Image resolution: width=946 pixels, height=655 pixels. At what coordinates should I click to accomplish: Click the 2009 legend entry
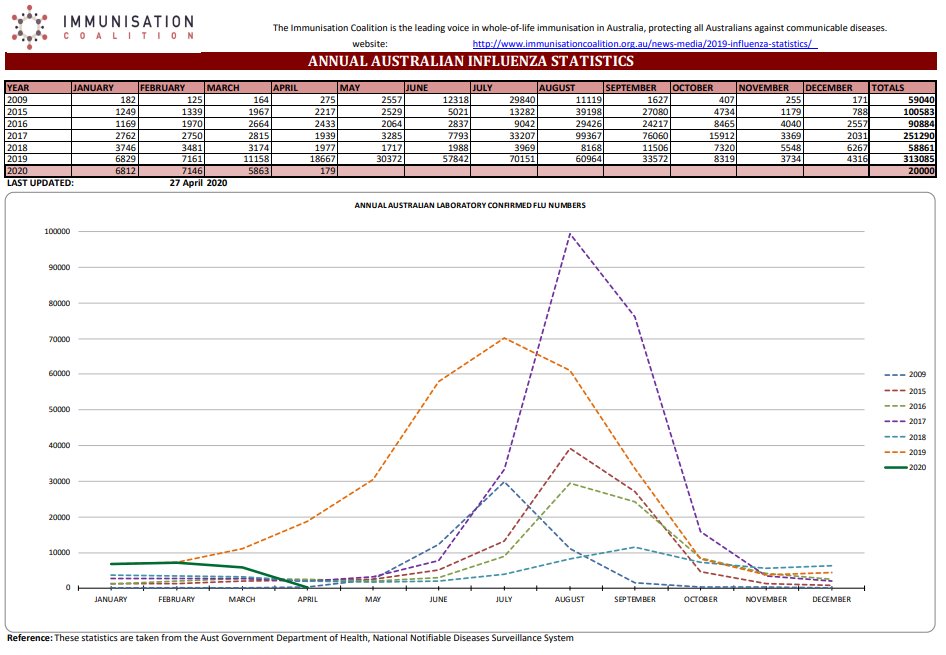point(906,375)
